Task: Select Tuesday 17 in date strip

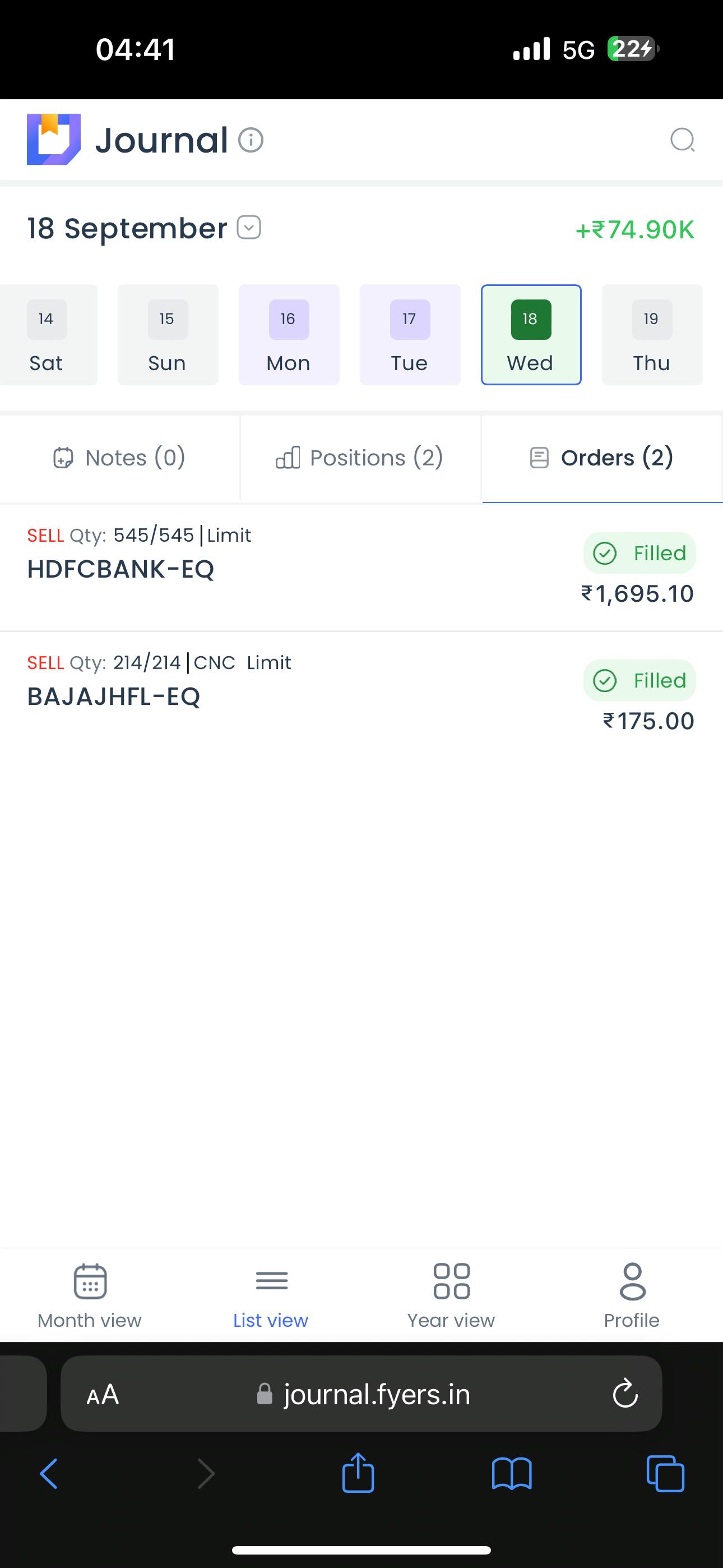Action: [410, 335]
